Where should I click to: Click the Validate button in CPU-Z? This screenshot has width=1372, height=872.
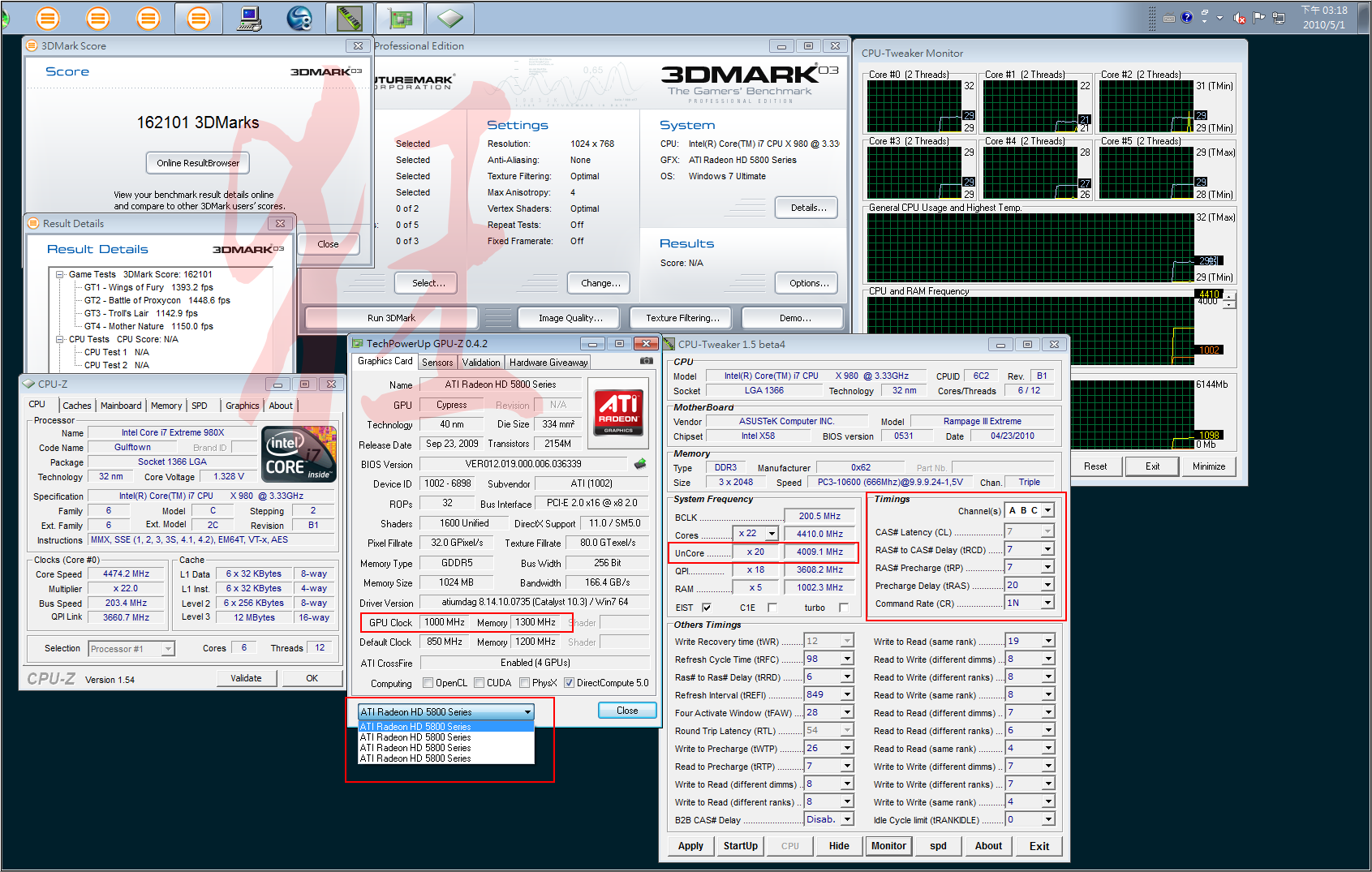coord(246,678)
